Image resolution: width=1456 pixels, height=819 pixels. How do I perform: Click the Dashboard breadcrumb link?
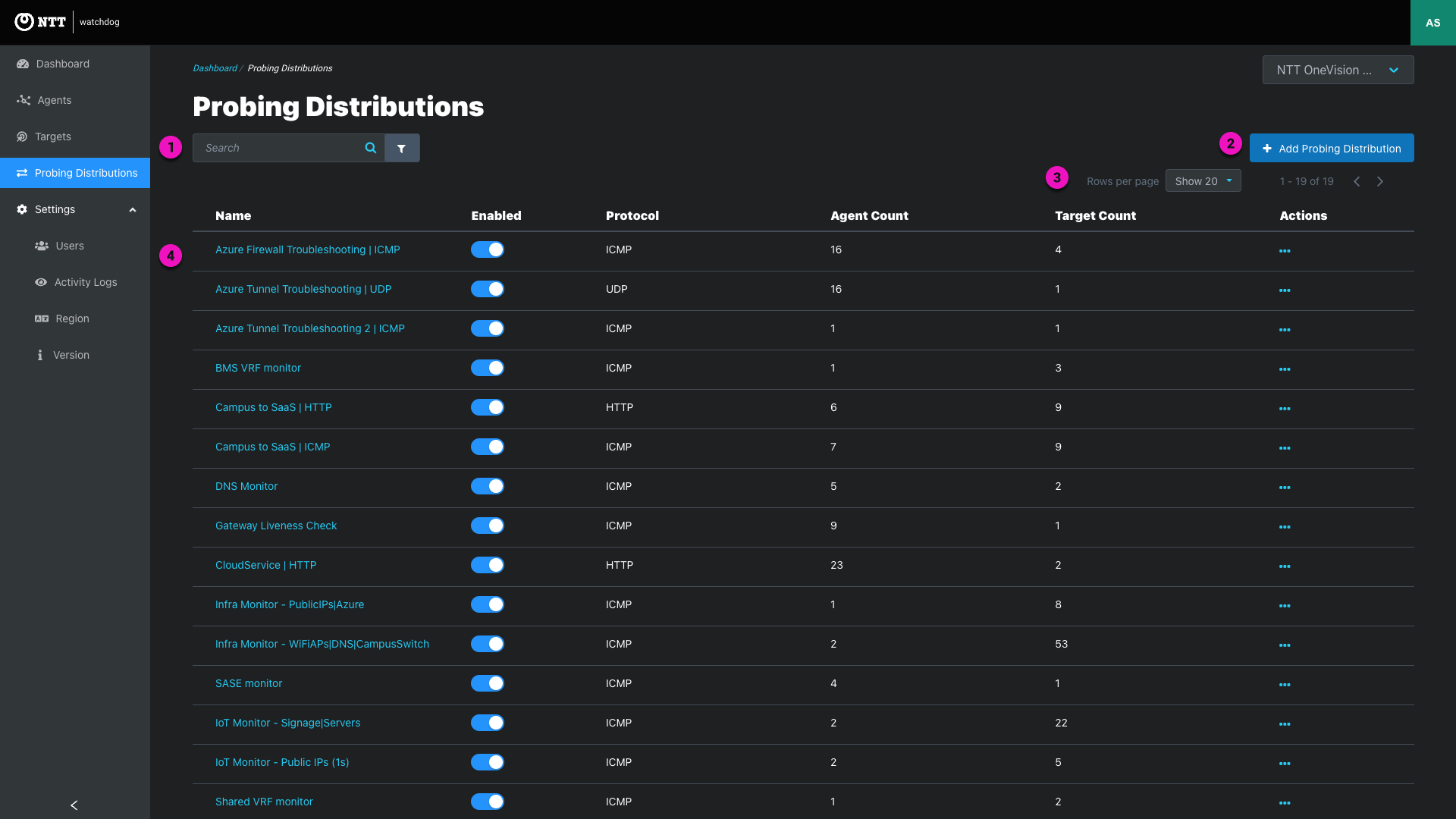[215, 68]
